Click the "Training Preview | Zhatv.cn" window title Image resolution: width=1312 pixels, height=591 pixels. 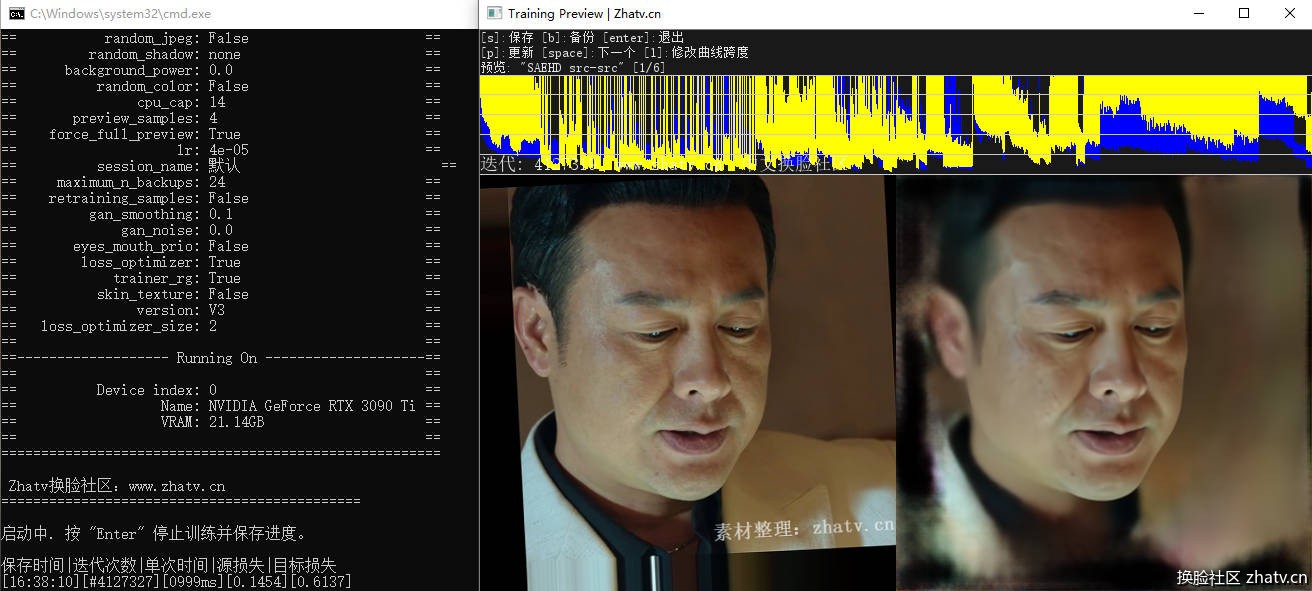coord(584,14)
